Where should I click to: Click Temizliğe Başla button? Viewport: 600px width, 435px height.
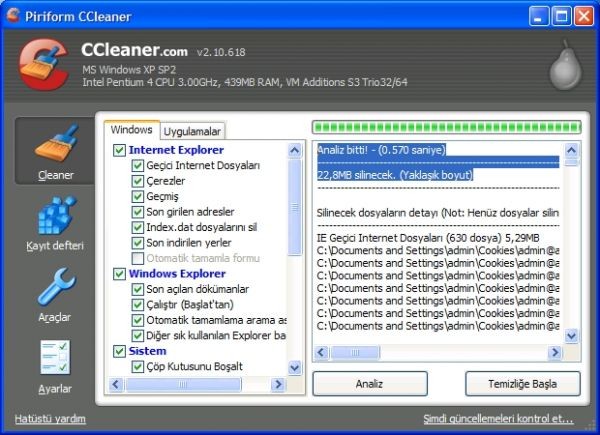(523, 384)
